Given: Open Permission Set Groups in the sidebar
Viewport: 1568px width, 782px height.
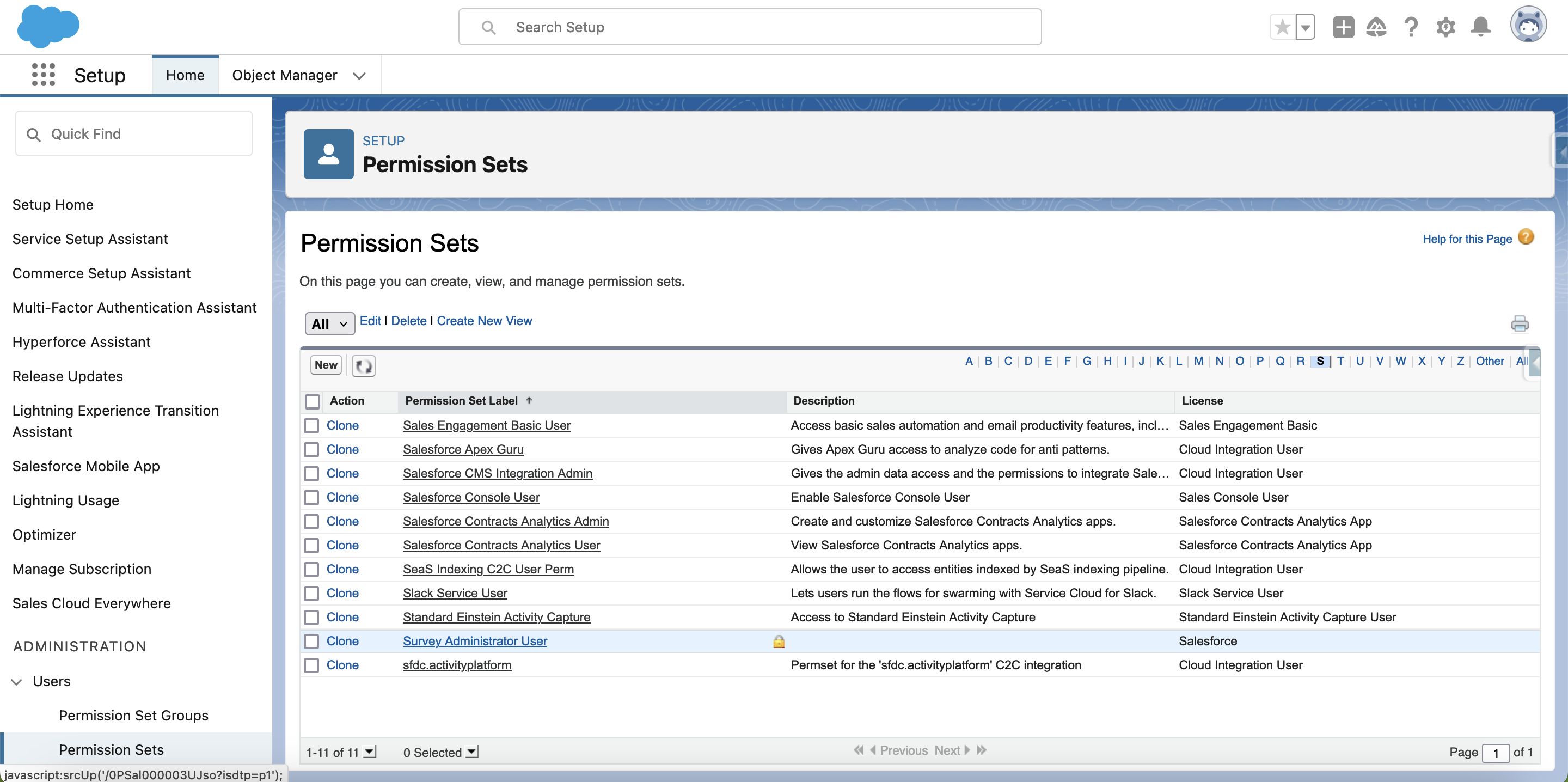Looking at the screenshot, I should pos(133,716).
